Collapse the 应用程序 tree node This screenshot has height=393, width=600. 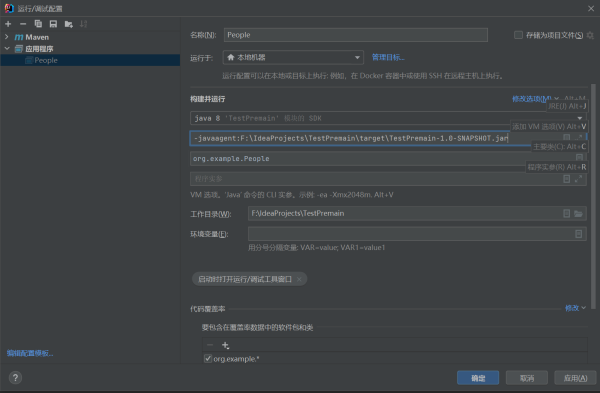point(7,49)
